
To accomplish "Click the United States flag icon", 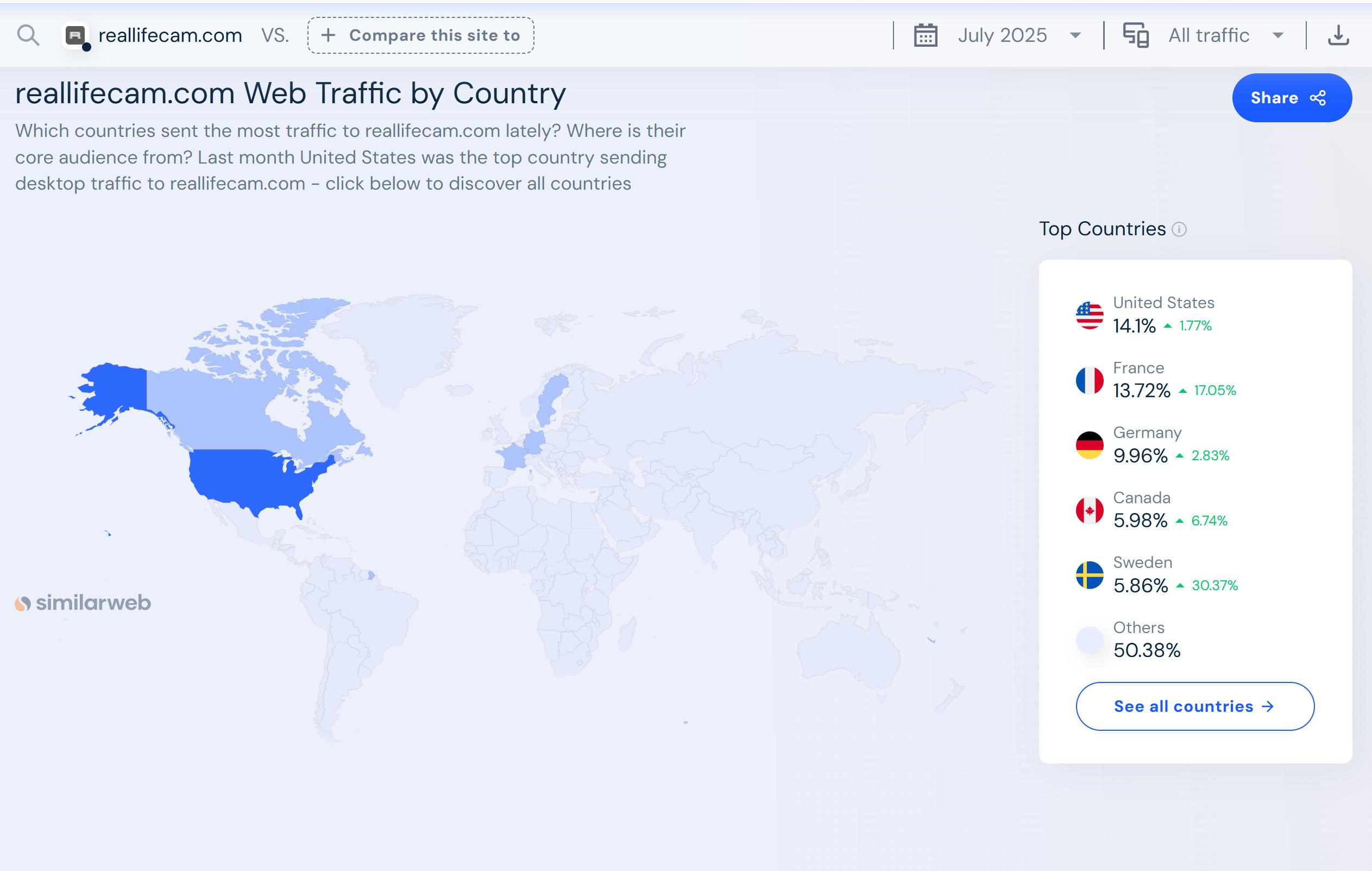I will click(x=1090, y=315).
